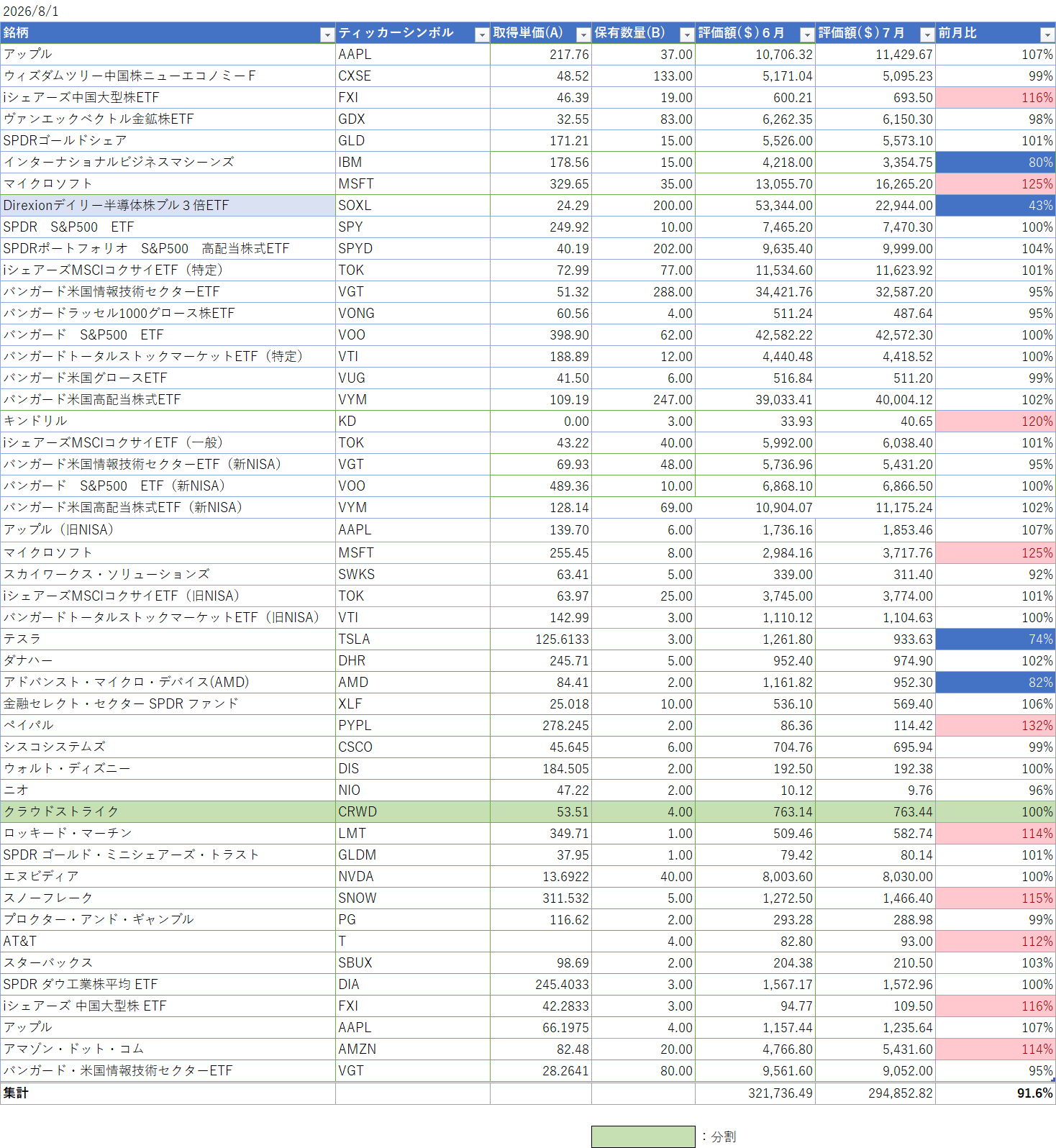Click the クラウドストライク name cell
Screen dimensions: 1056x1148
pos(168,811)
